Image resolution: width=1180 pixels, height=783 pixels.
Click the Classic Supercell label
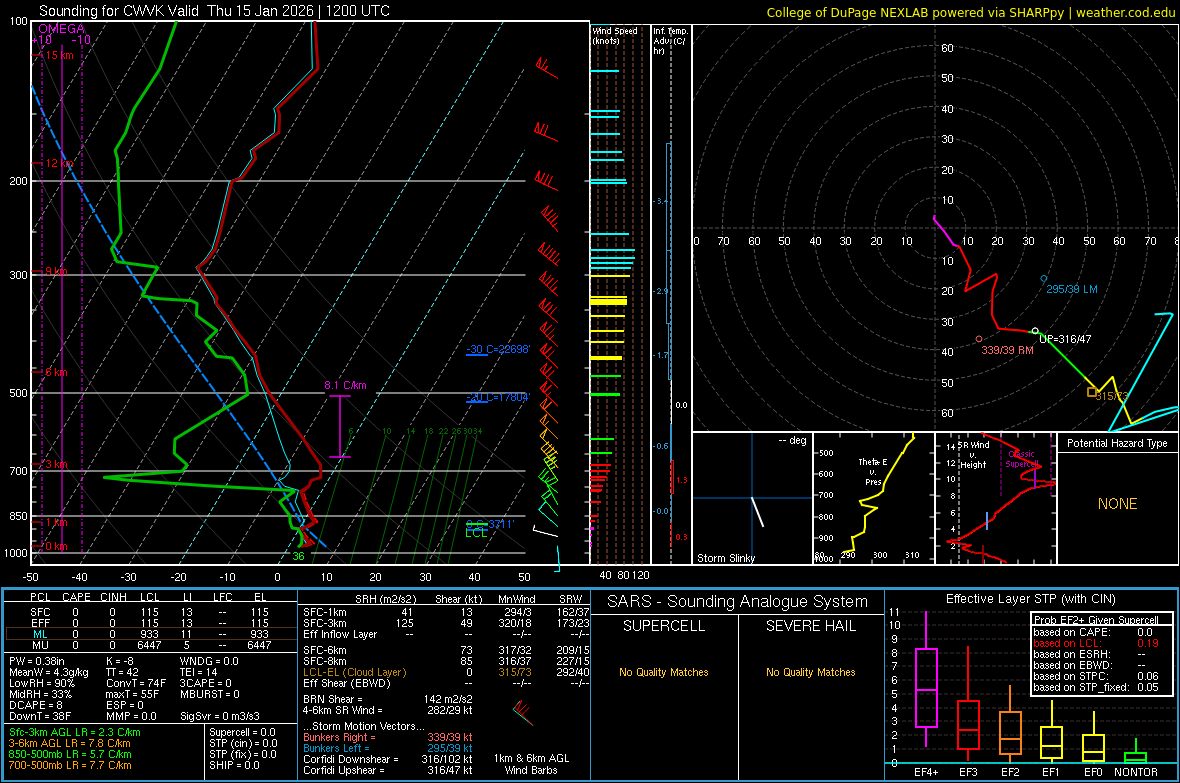point(1022,459)
